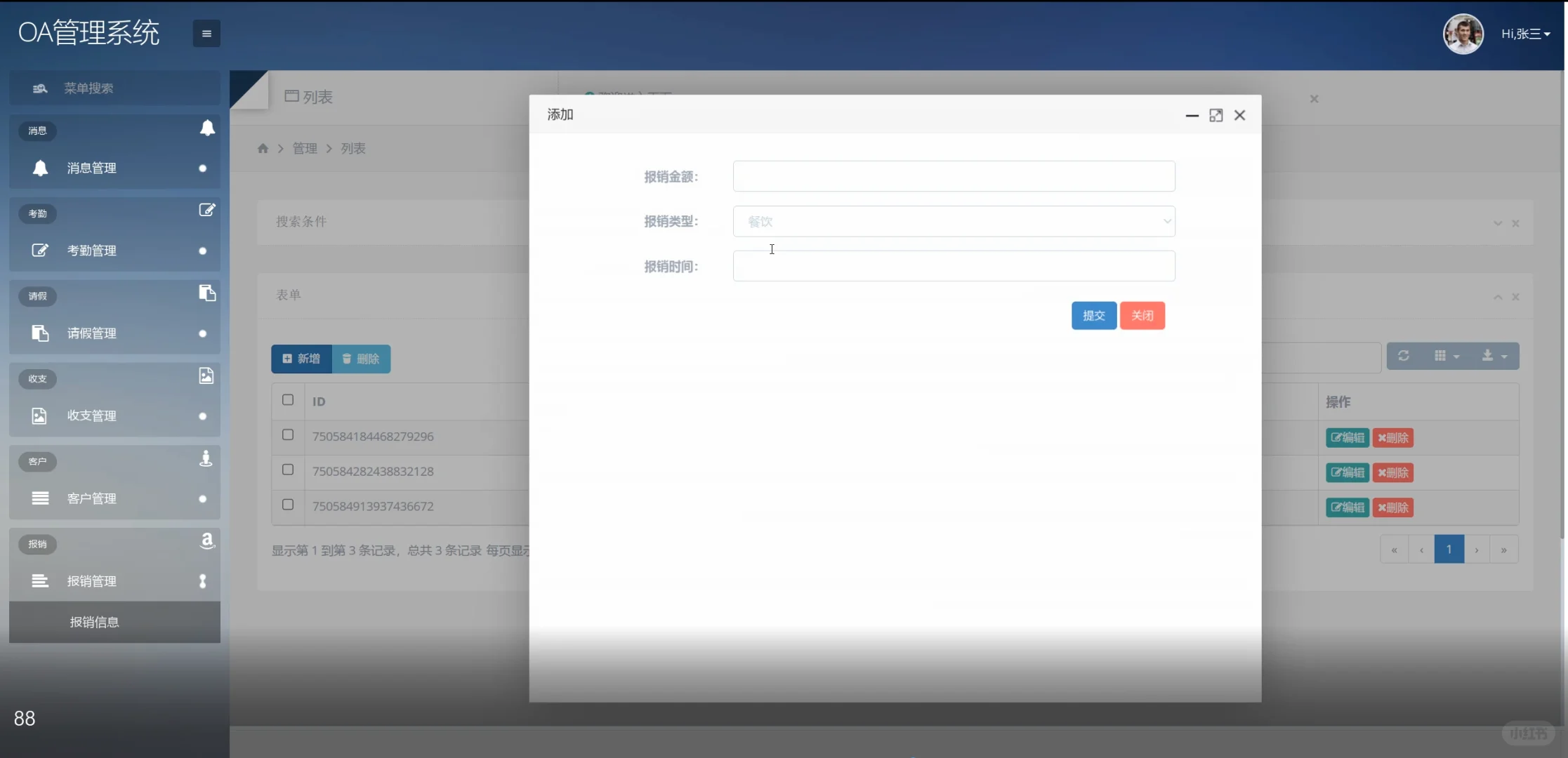The height and width of the screenshot is (758, 1568).
Task: Toggle the sidebar hamburger icon beside OA管理系统
Action: click(x=206, y=33)
